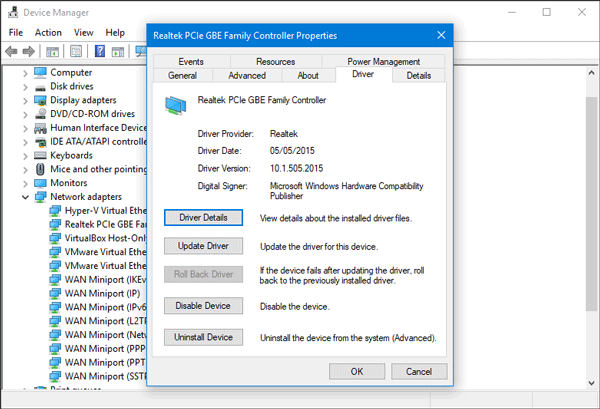Click the Forward arrow in Device Manager toolbar

pyautogui.click(x=29, y=51)
